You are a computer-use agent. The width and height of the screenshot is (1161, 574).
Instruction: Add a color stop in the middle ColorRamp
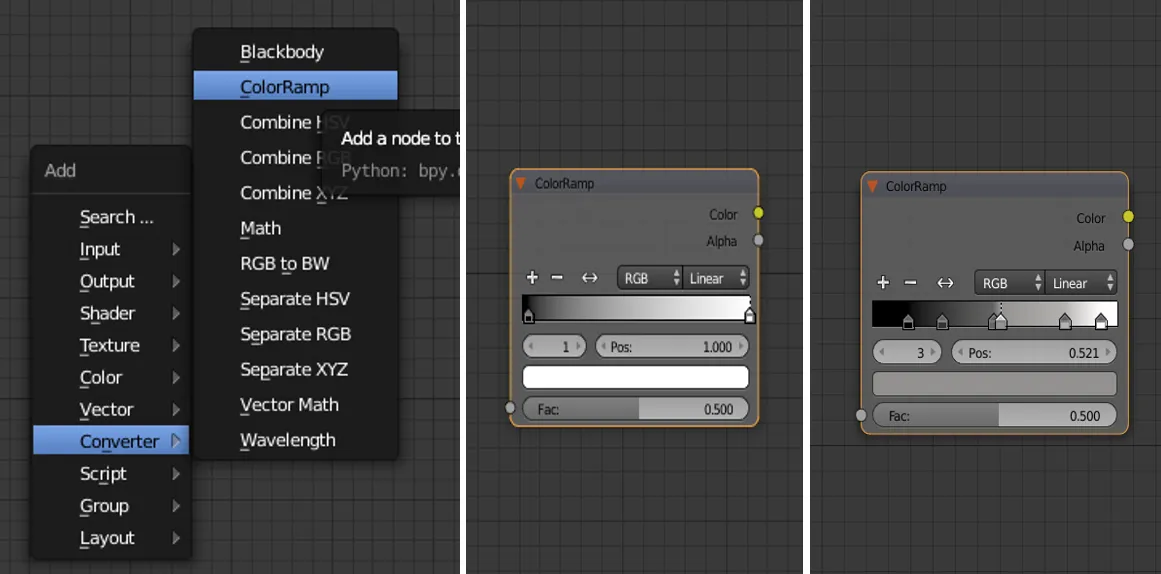pos(532,278)
